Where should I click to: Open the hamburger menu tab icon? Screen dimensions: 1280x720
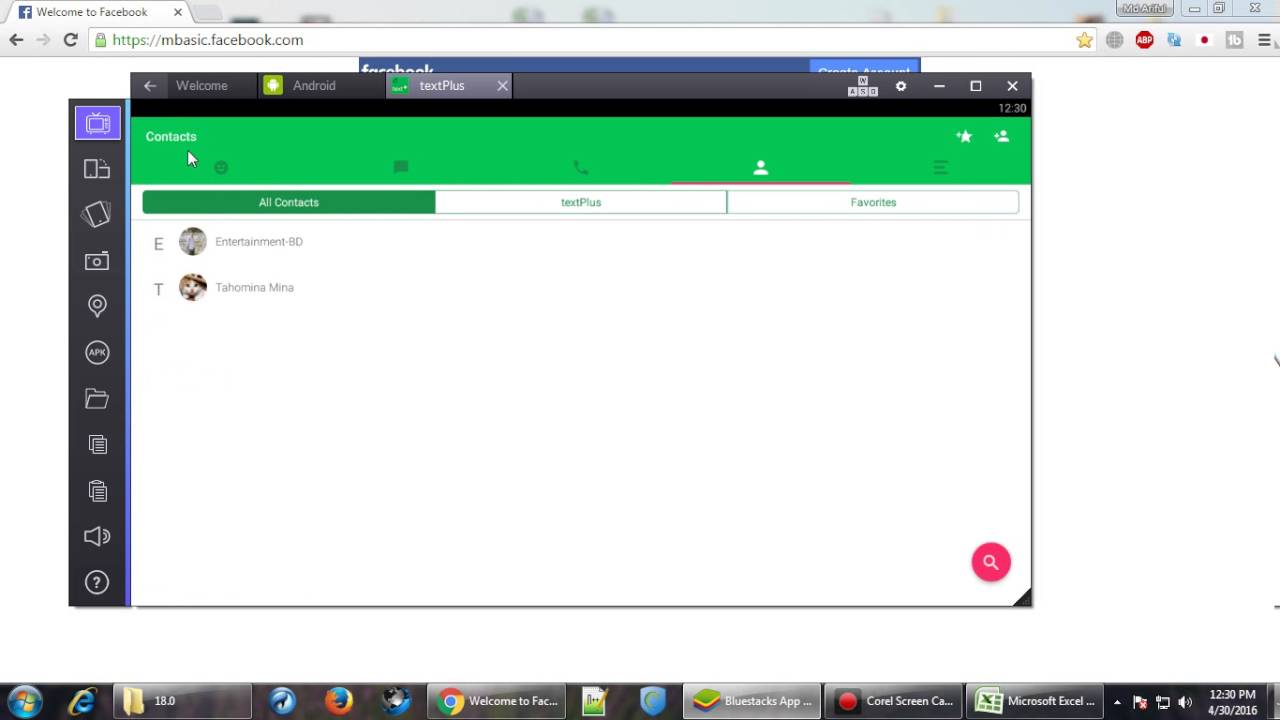[x=940, y=167]
